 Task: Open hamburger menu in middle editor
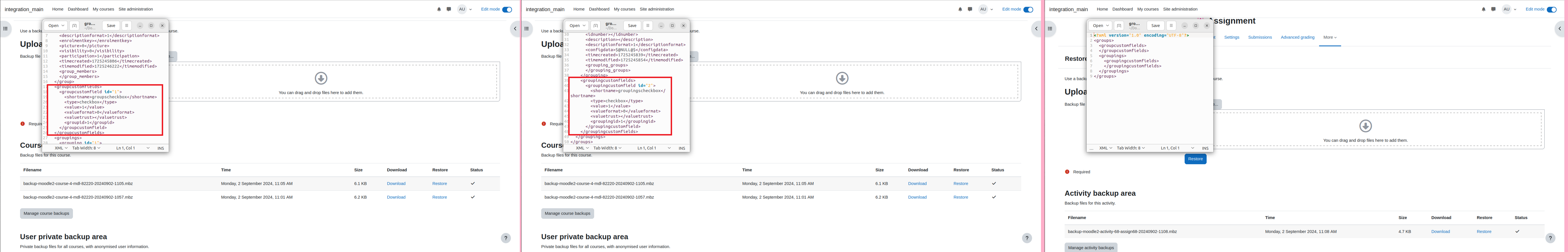(x=648, y=26)
